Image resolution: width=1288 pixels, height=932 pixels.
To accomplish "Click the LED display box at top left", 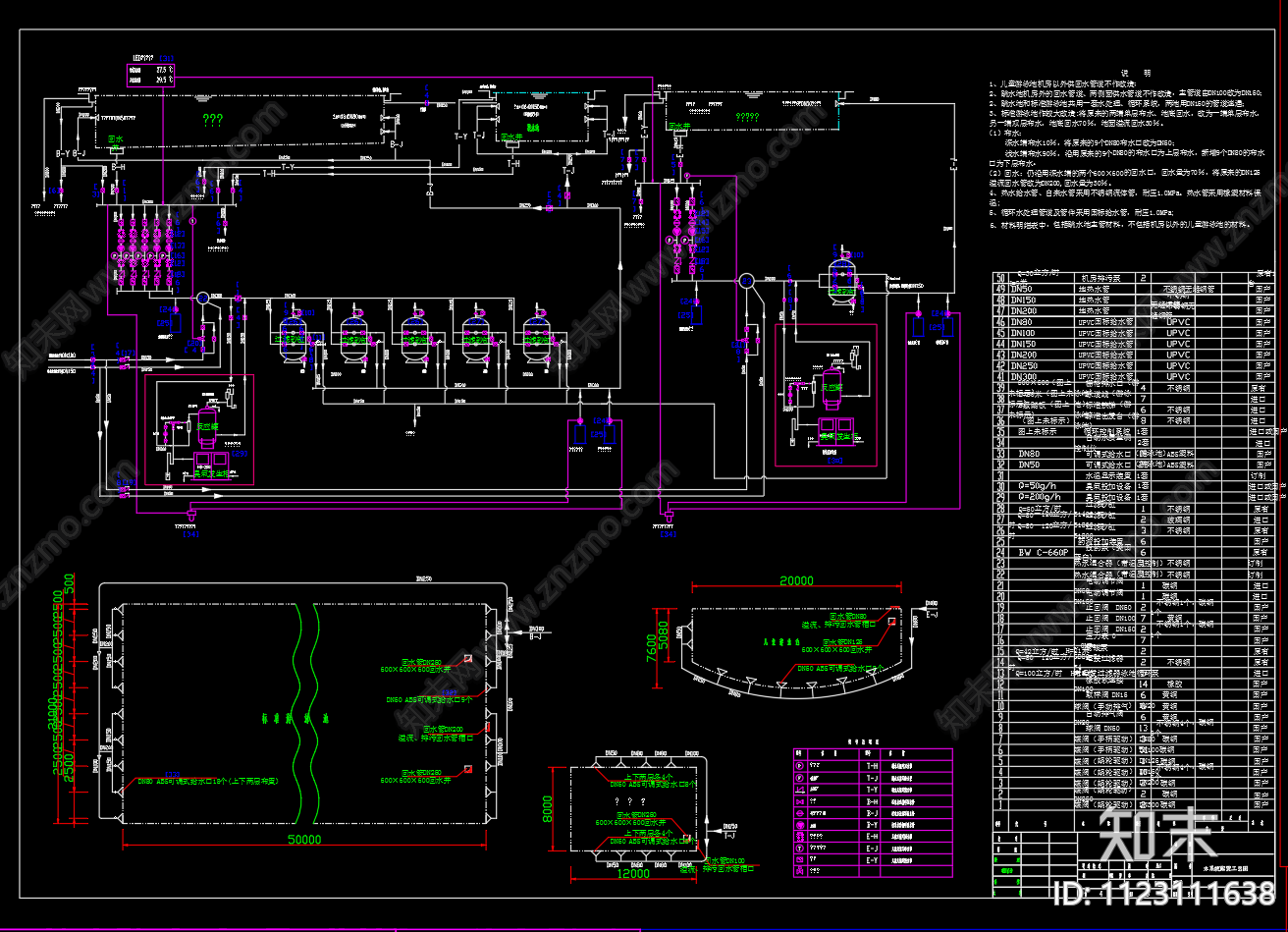I will [x=151, y=74].
